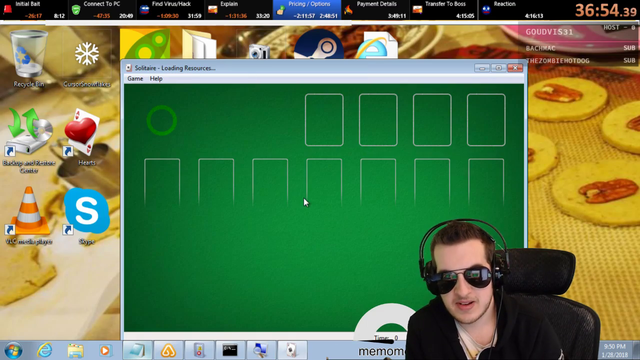Switch to Solitaire taskbar button
This screenshot has width=640, height=360.
point(292,350)
